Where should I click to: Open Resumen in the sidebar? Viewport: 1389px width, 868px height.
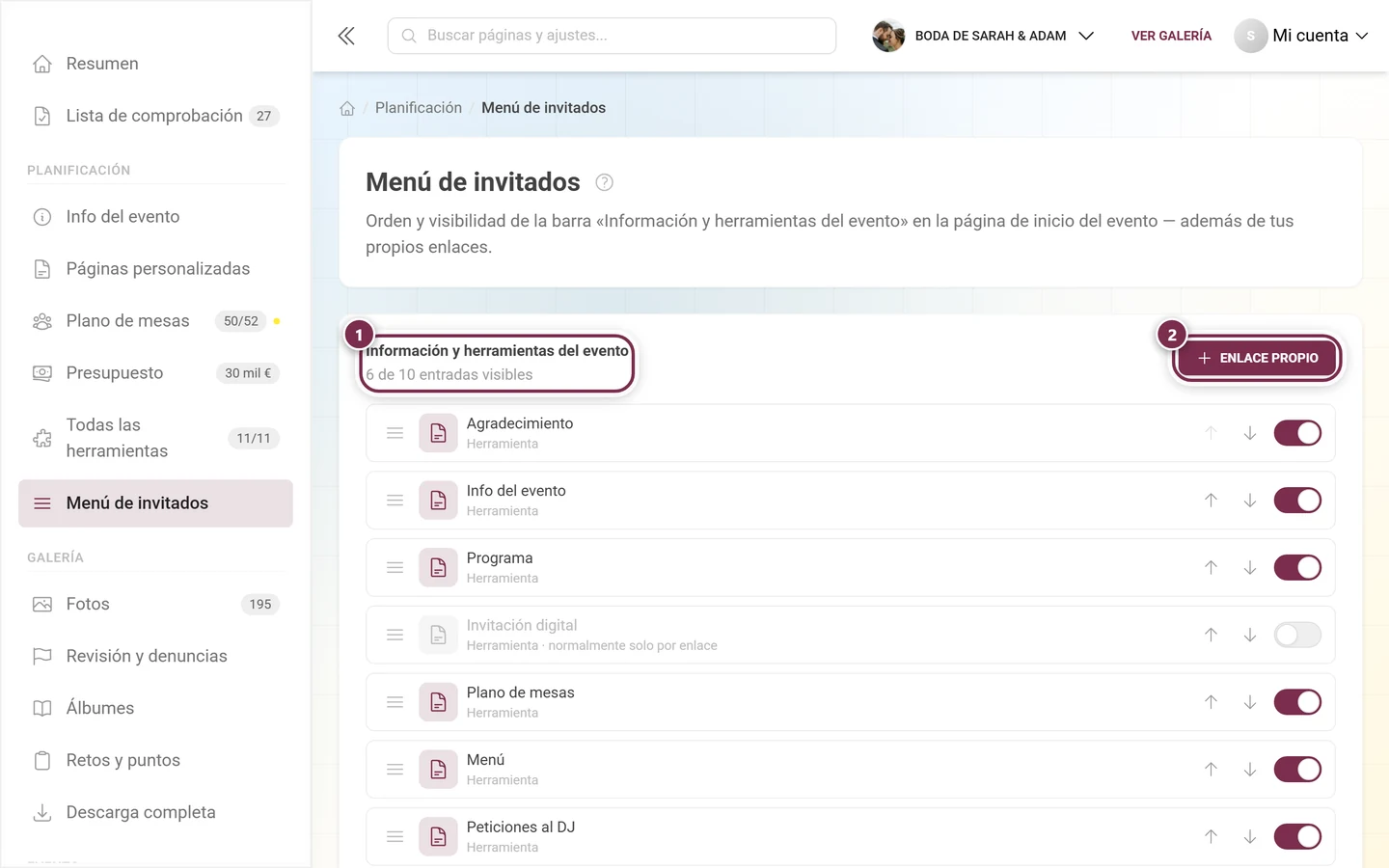(155, 64)
